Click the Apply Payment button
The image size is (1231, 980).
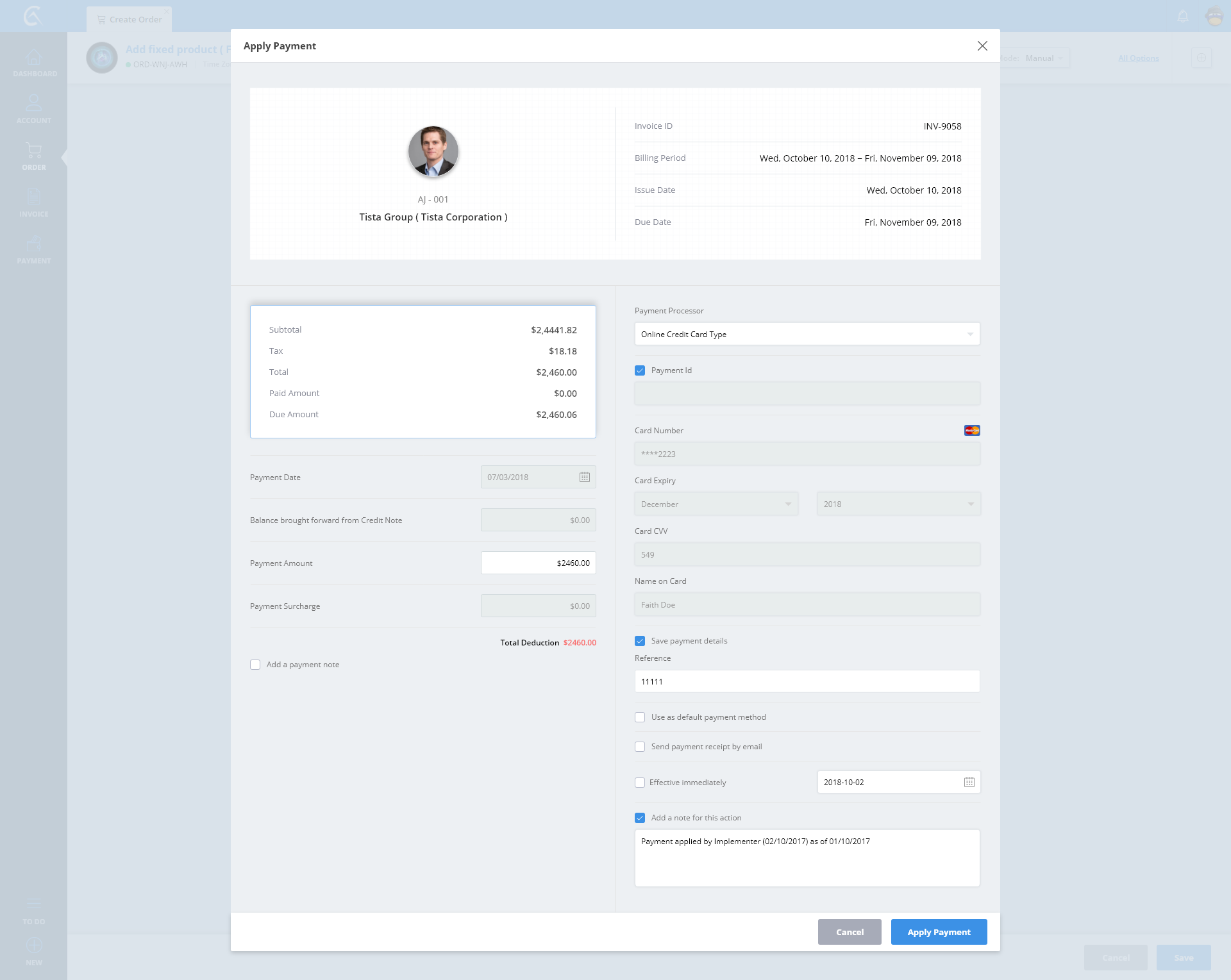[x=938, y=932]
